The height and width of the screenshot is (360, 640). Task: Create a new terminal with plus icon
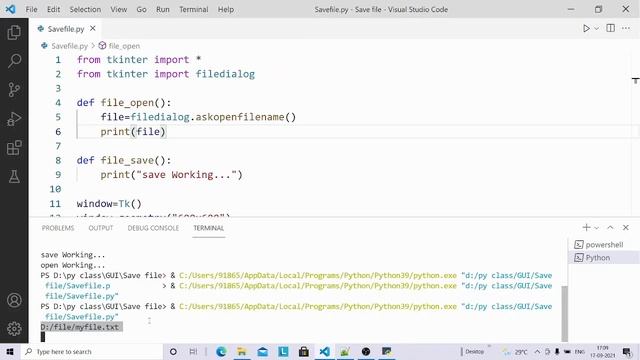pos(587,227)
